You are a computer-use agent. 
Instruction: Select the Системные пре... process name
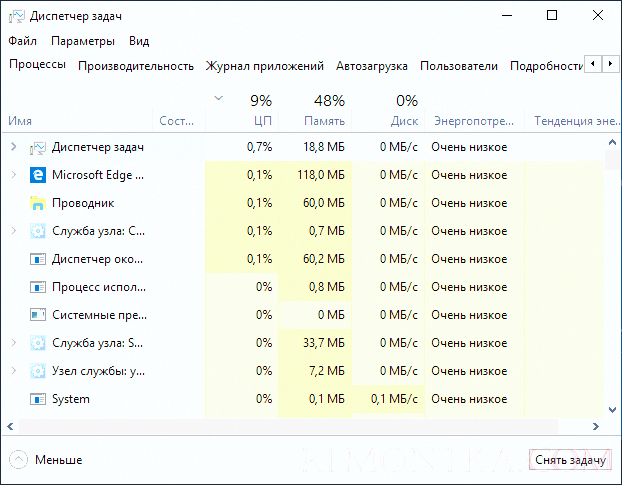click(100, 315)
